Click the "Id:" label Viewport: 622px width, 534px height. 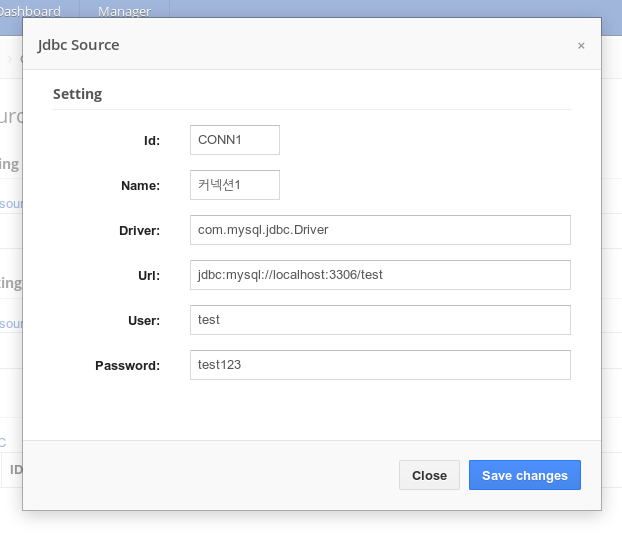click(152, 140)
